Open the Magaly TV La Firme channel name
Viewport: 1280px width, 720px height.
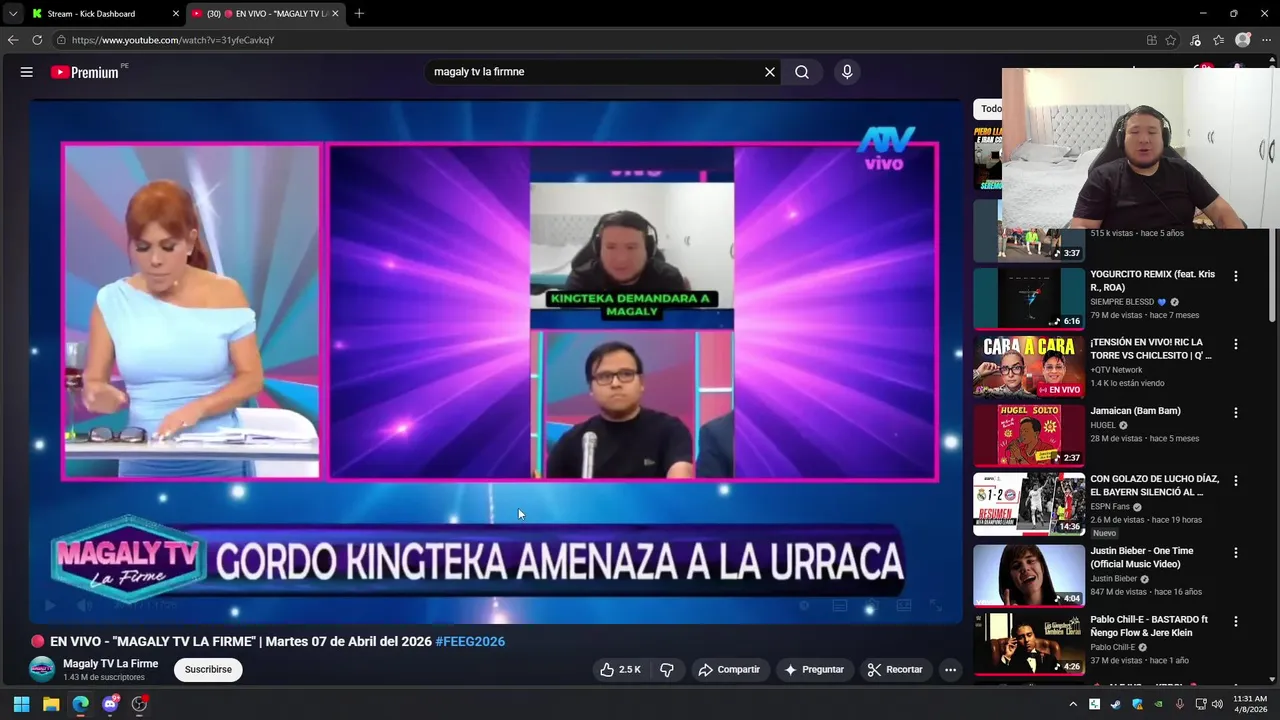tap(110, 663)
